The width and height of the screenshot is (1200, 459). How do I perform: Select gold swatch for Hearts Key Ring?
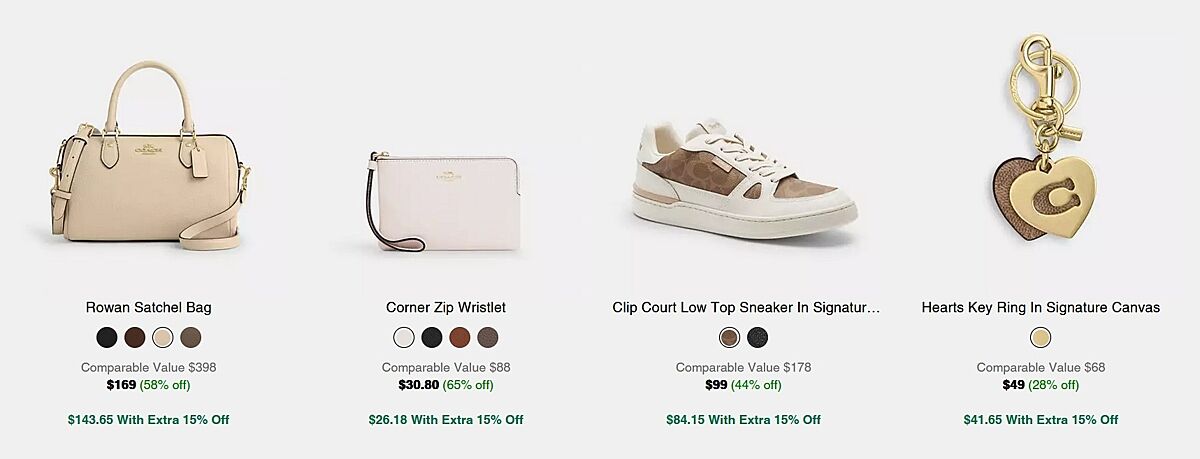pyautogui.click(x=1041, y=338)
